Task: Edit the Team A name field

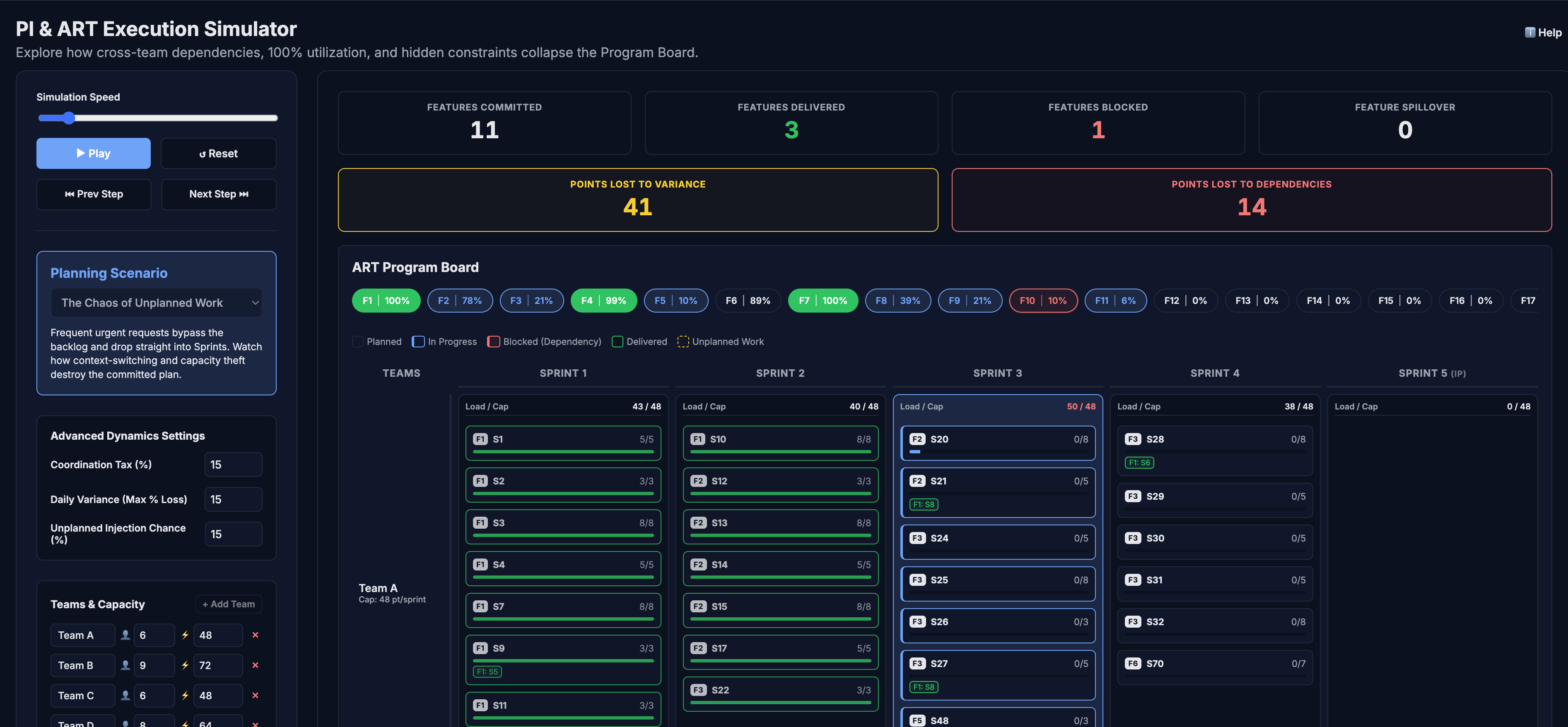Action: click(83, 635)
